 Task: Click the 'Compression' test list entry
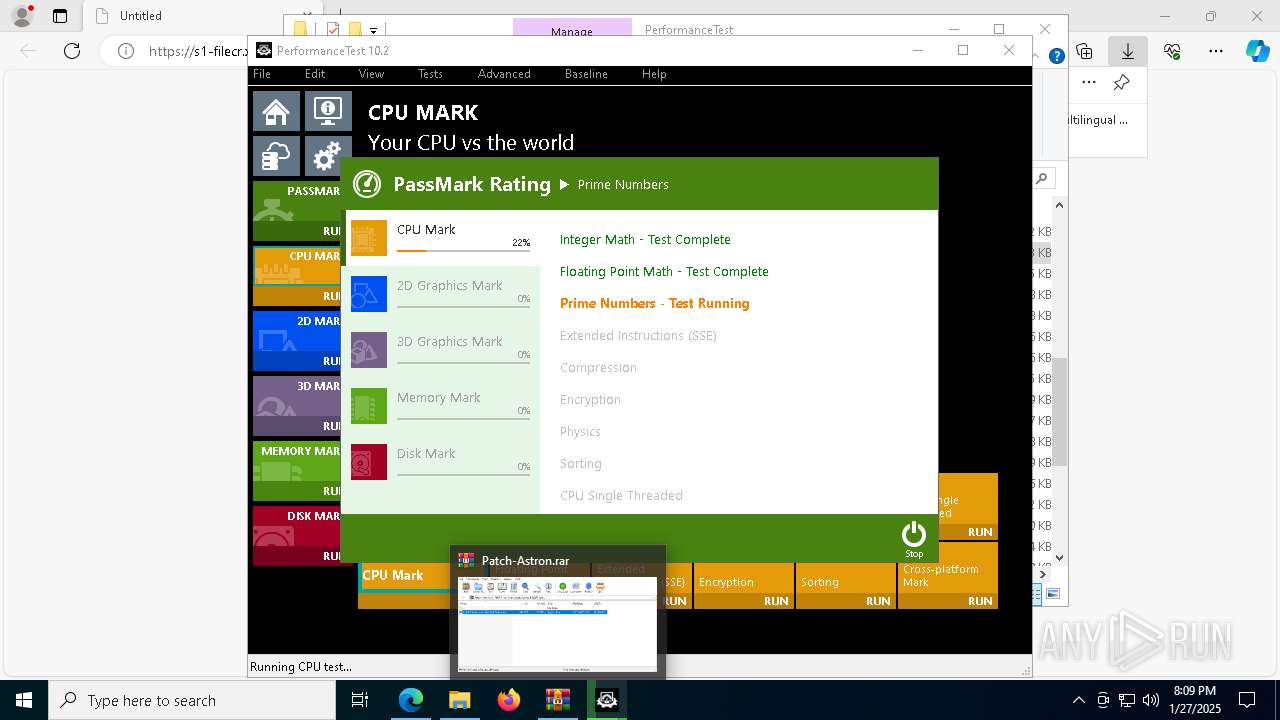pyautogui.click(x=598, y=367)
